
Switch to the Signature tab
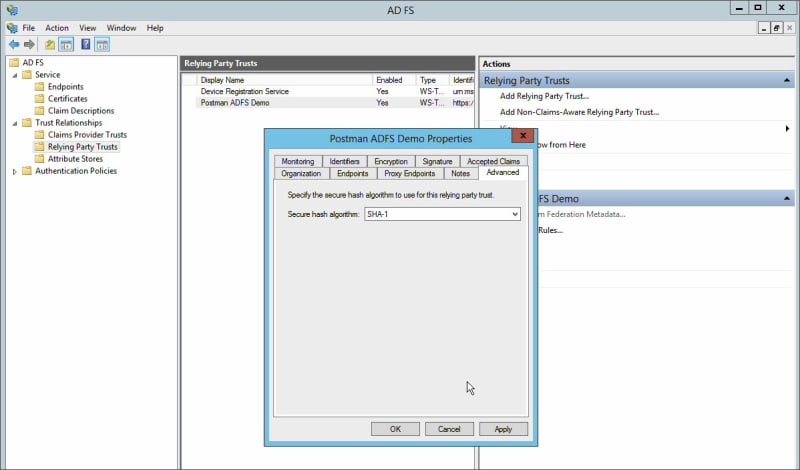coord(437,161)
